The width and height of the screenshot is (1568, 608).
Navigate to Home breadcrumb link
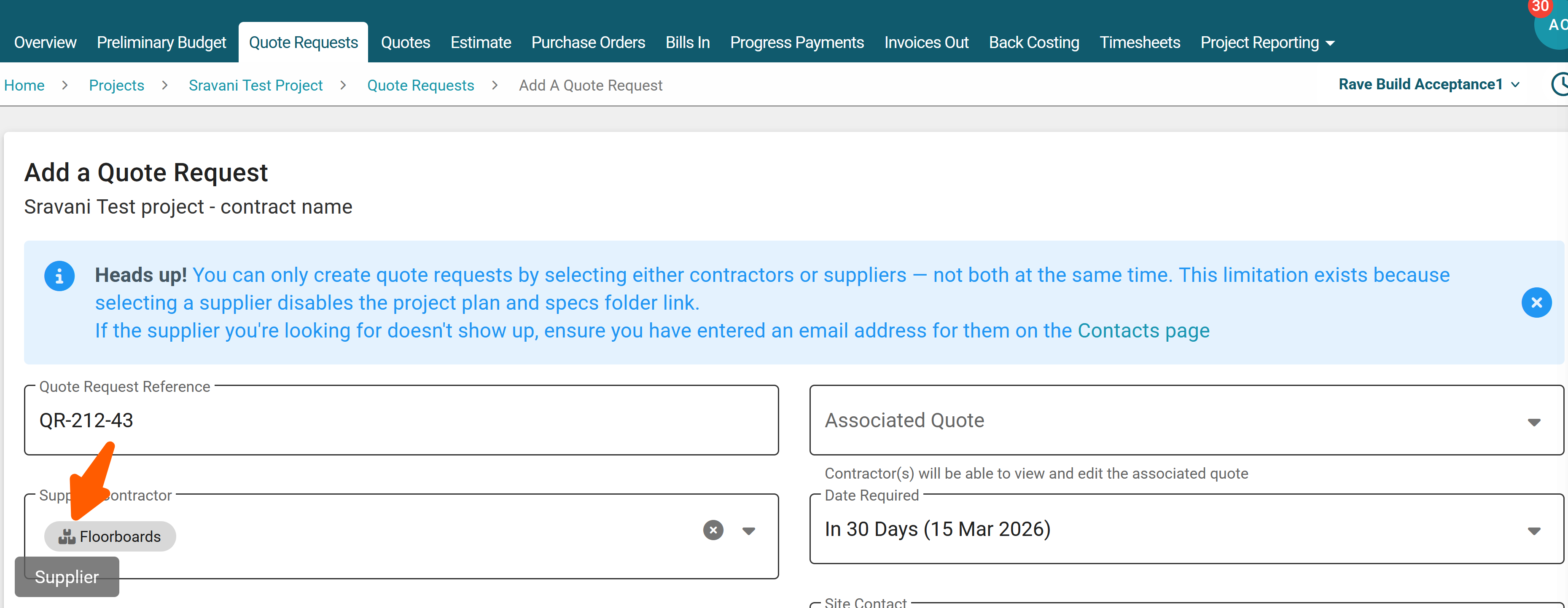24,86
